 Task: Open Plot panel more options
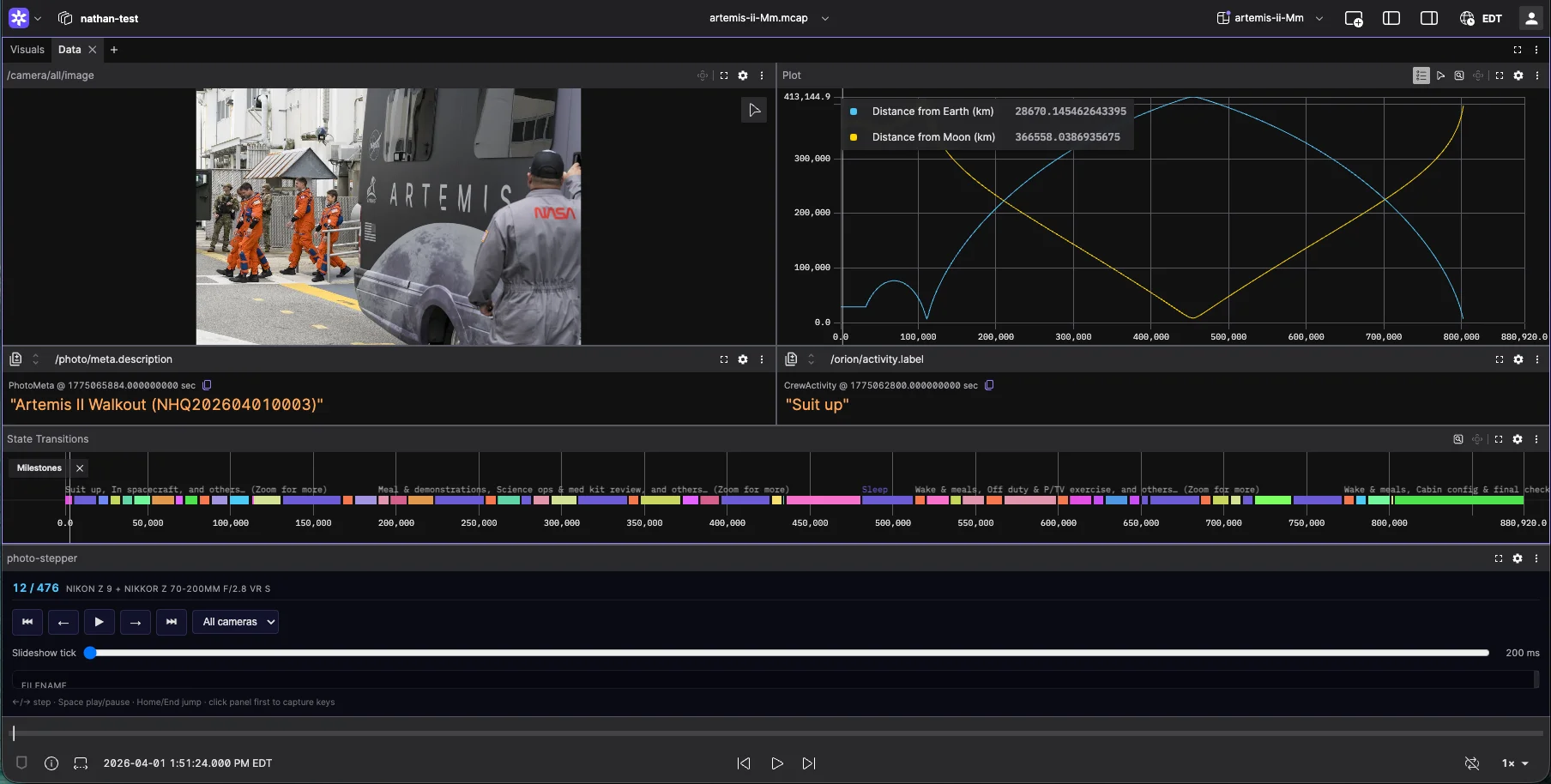(1537, 75)
